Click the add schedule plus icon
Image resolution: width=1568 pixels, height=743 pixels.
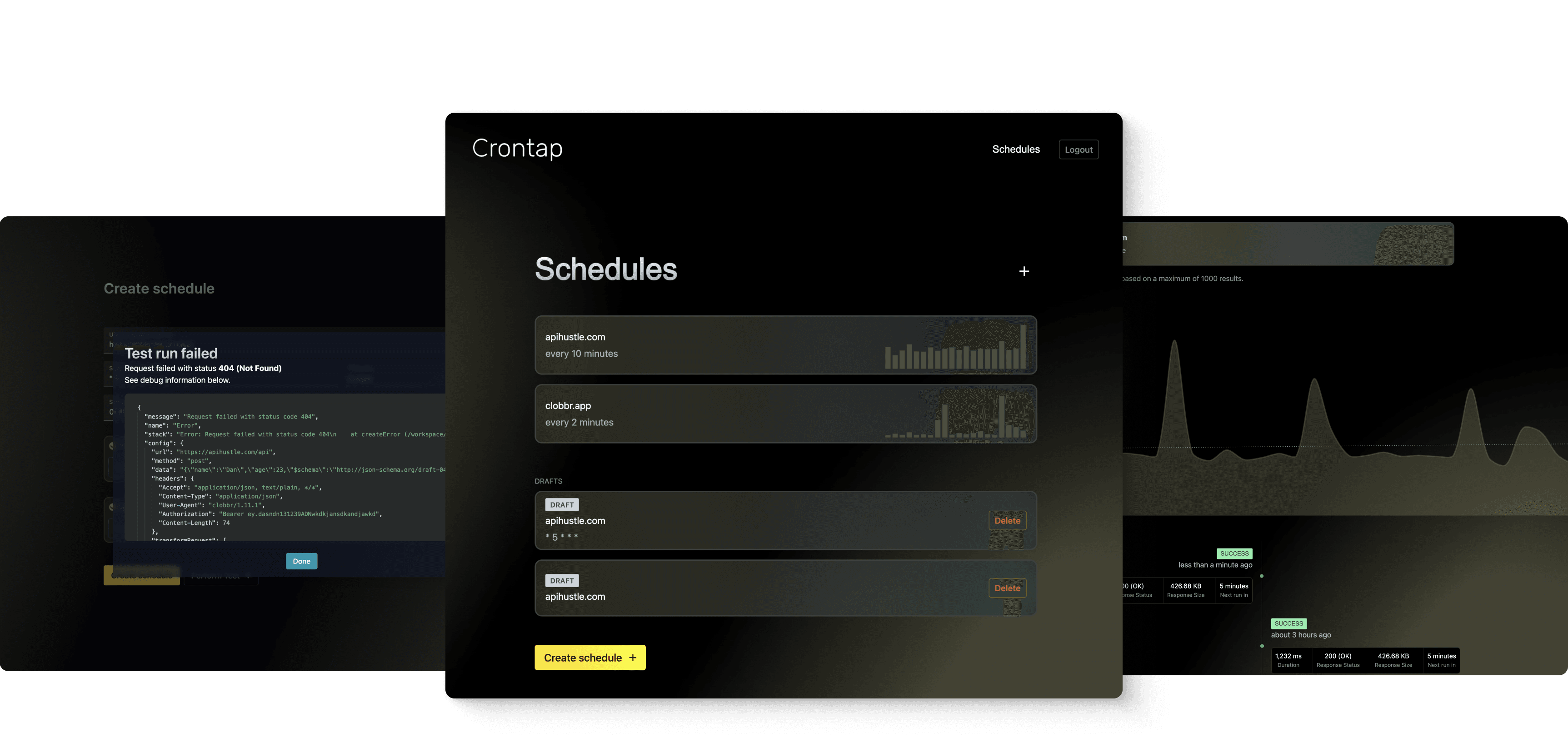1024,271
